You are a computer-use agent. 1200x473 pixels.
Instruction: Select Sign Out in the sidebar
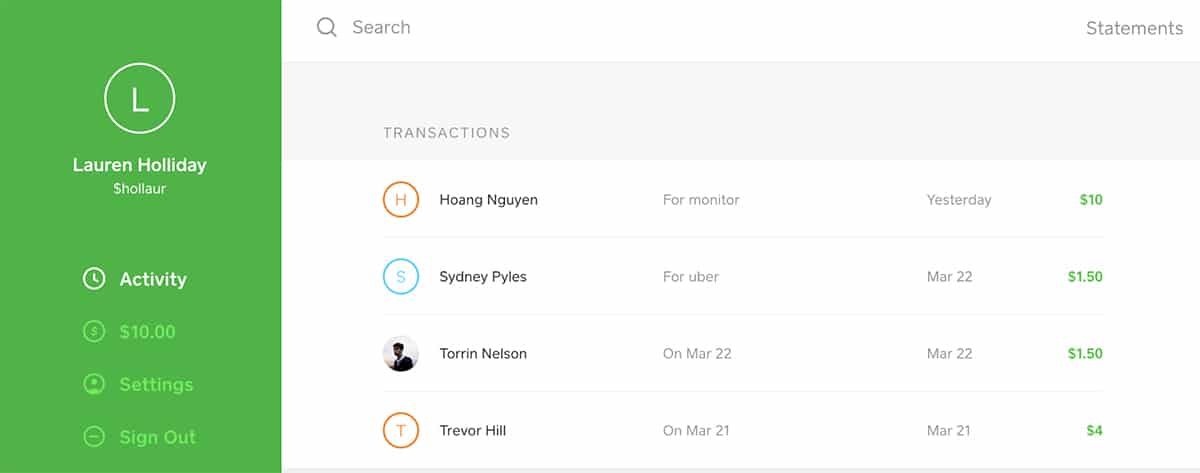(x=157, y=437)
